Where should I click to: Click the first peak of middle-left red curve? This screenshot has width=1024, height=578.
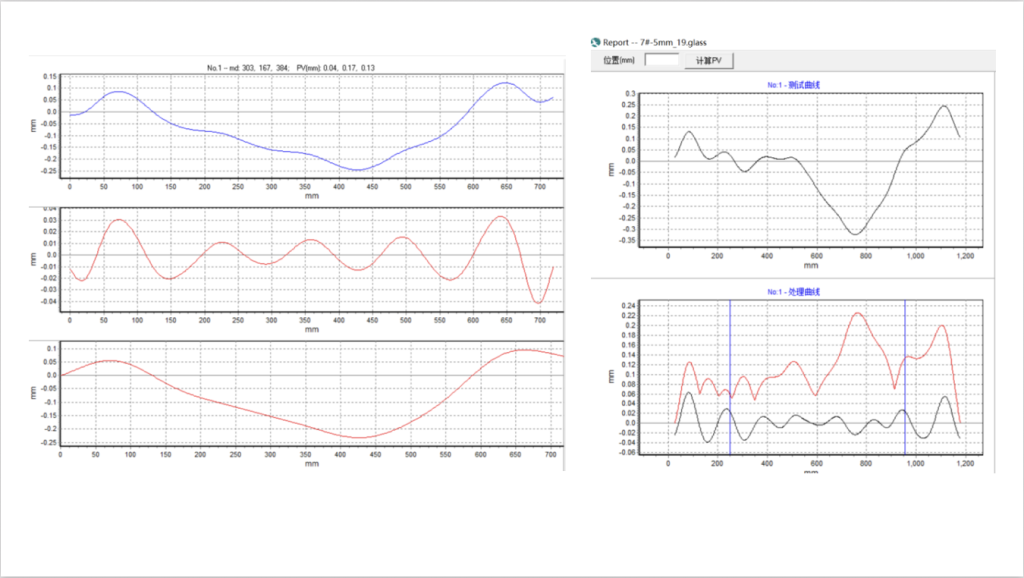click(118, 219)
